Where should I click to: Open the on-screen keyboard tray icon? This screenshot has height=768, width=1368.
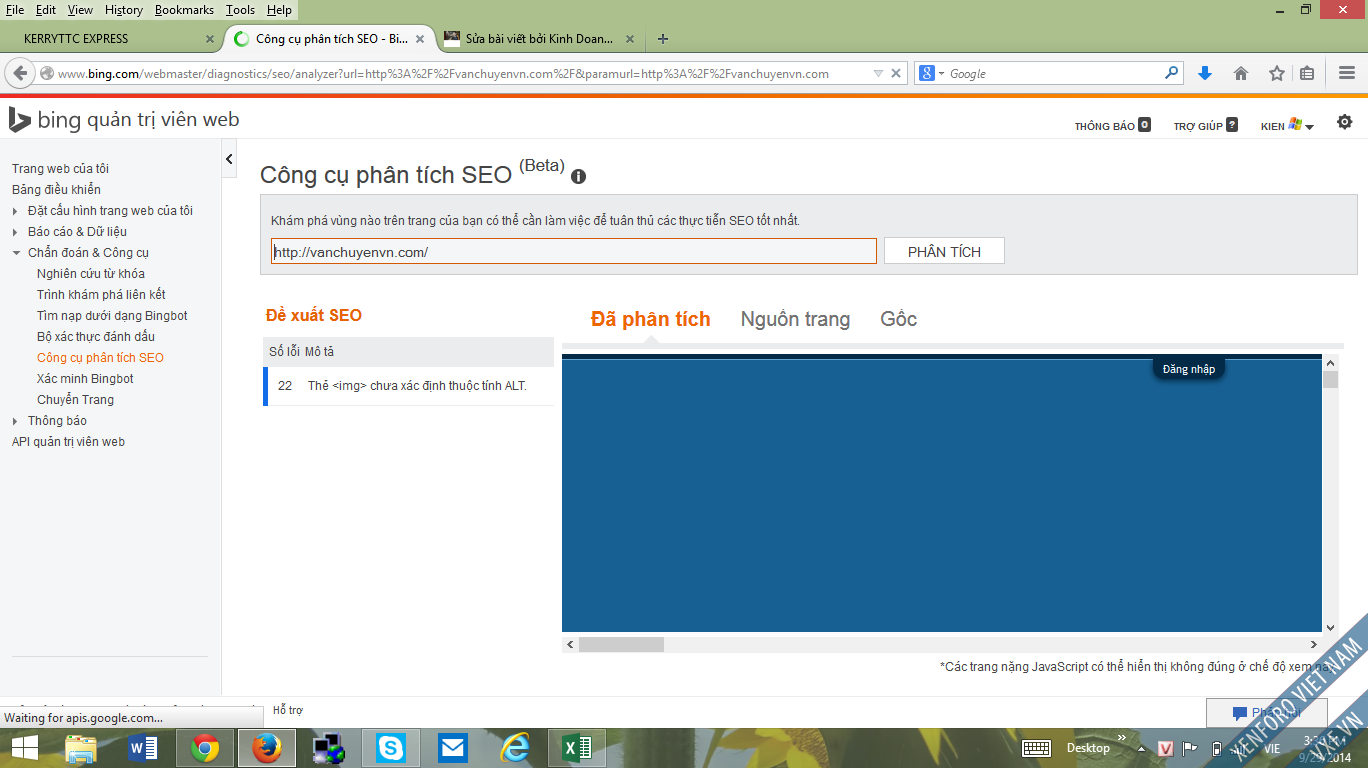click(x=1035, y=748)
